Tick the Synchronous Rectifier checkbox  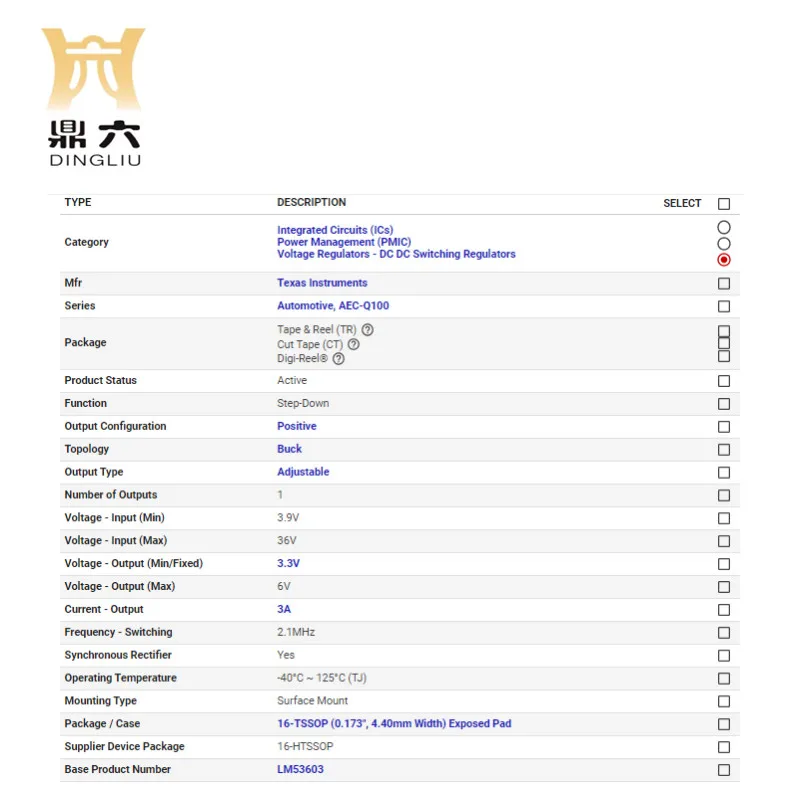tap(723, 656)
